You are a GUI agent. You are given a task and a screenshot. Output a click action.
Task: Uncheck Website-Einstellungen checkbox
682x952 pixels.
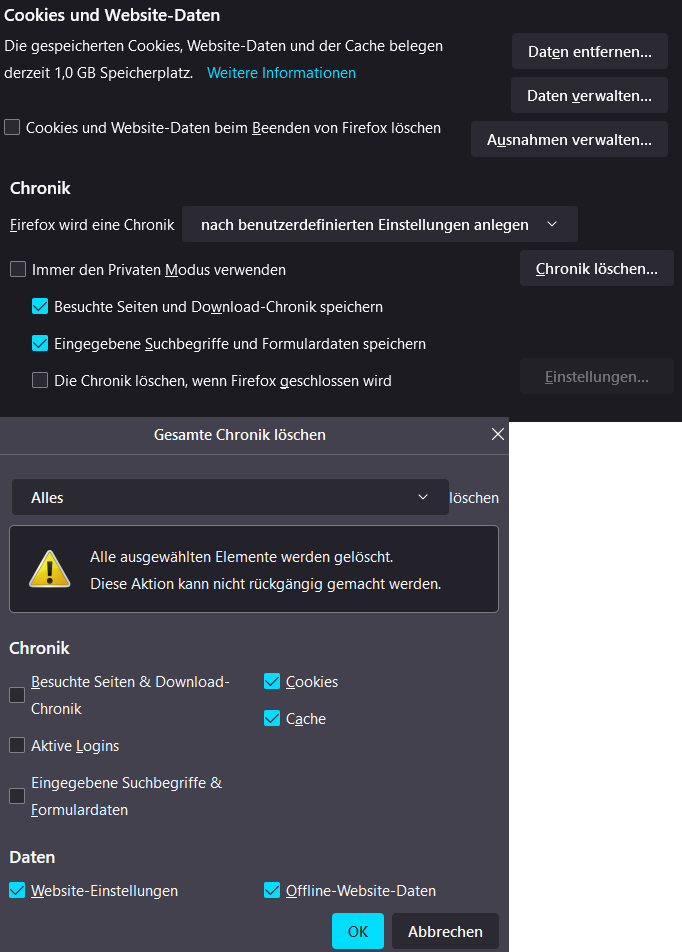[x=17, y=890]
